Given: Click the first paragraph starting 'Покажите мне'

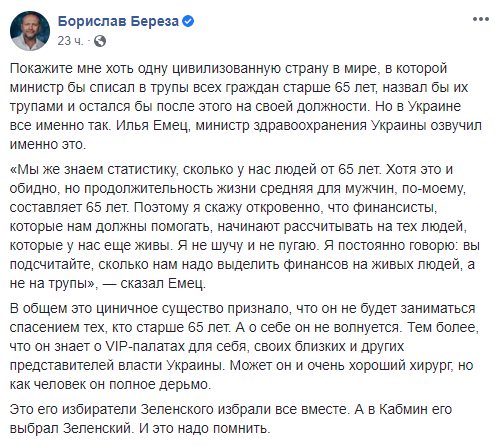Looking at the screenshot, I should pos(246,106).
